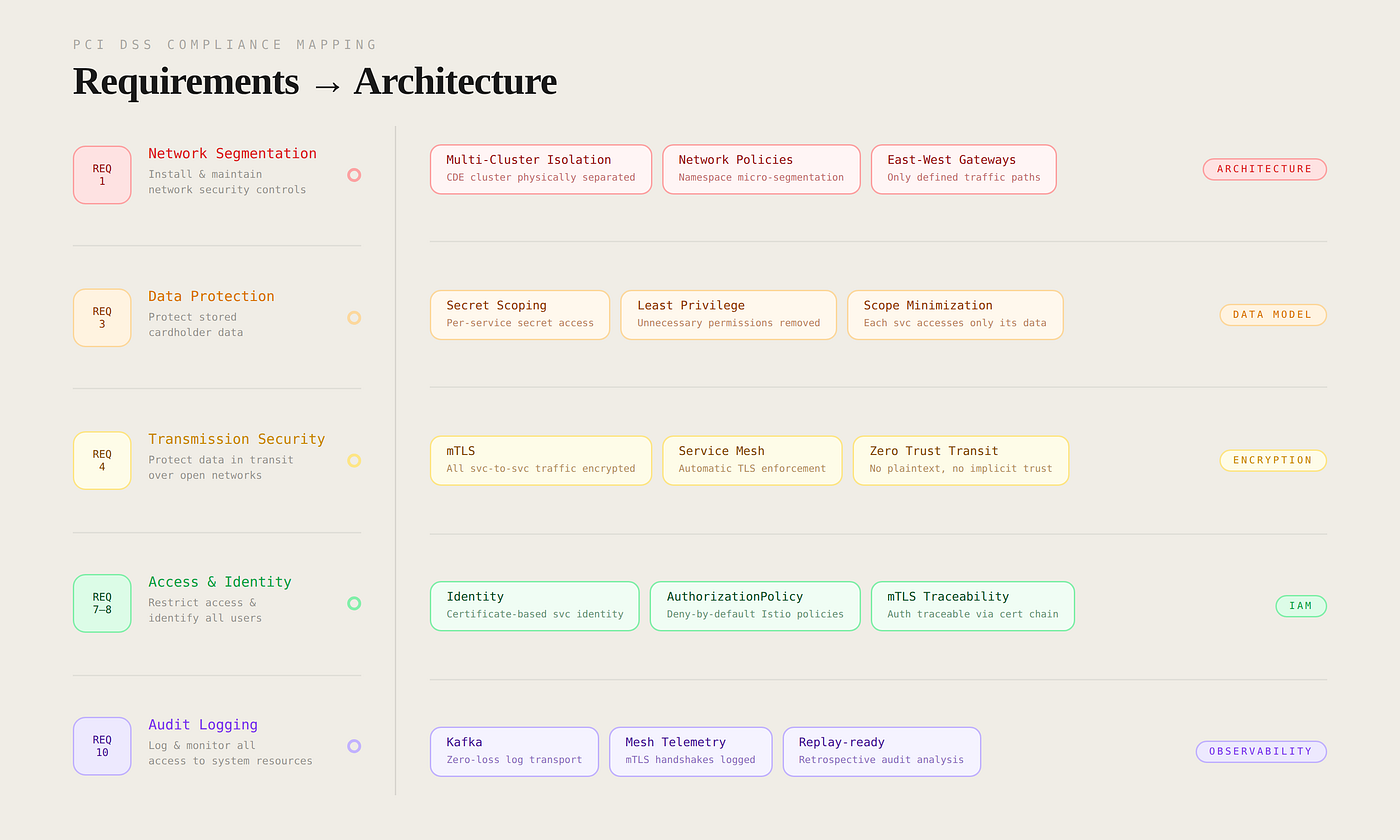Open the Scope Minimization card
The height and width of the screenshot is (840, 1400).
(955, 315)
